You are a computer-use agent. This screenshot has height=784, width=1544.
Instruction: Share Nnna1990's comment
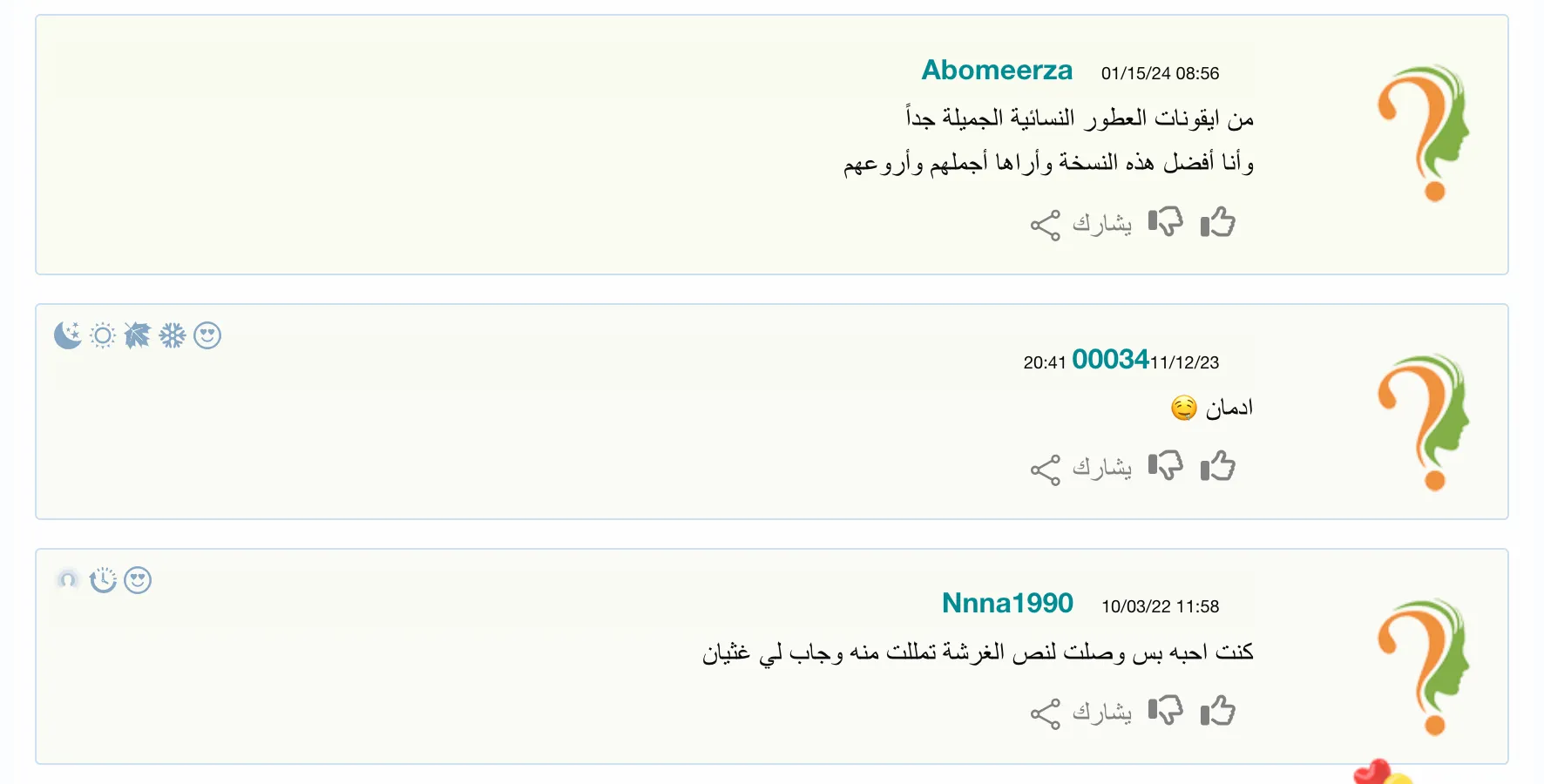[x=1081, y=713]
